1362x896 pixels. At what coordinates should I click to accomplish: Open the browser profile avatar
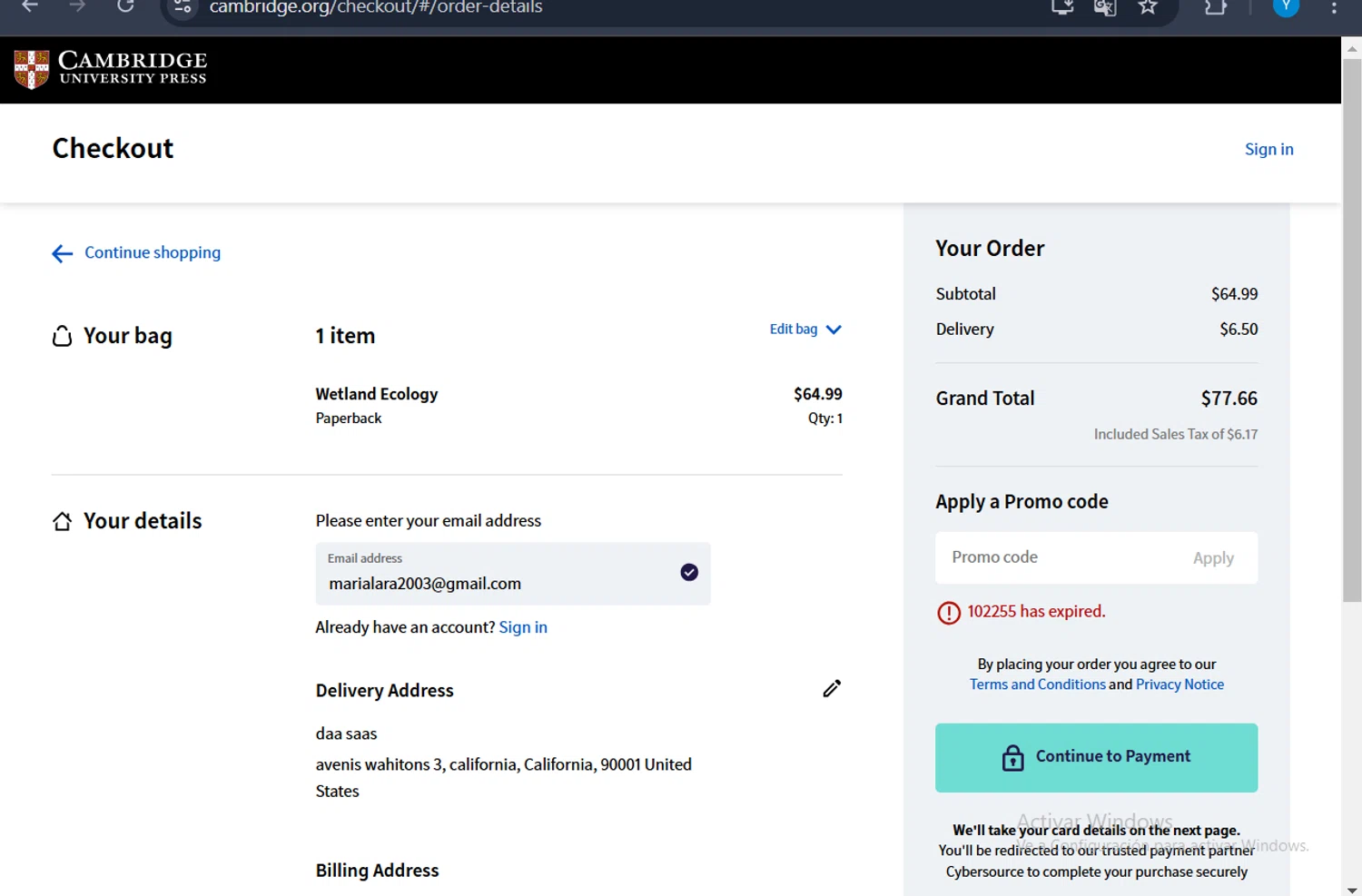(x=1286, y=6)
